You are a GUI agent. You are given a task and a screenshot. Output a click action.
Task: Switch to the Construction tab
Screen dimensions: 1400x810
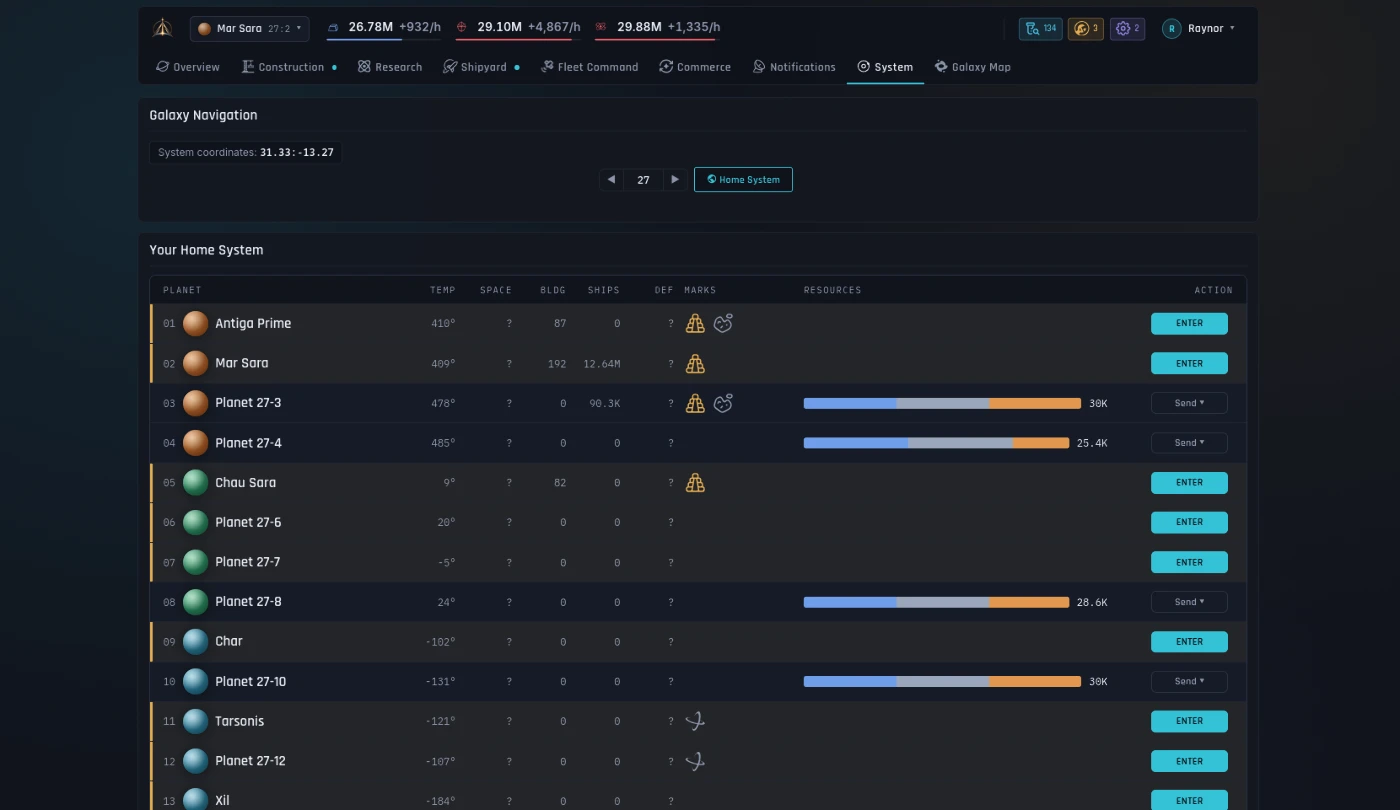(x=289, y=67)
